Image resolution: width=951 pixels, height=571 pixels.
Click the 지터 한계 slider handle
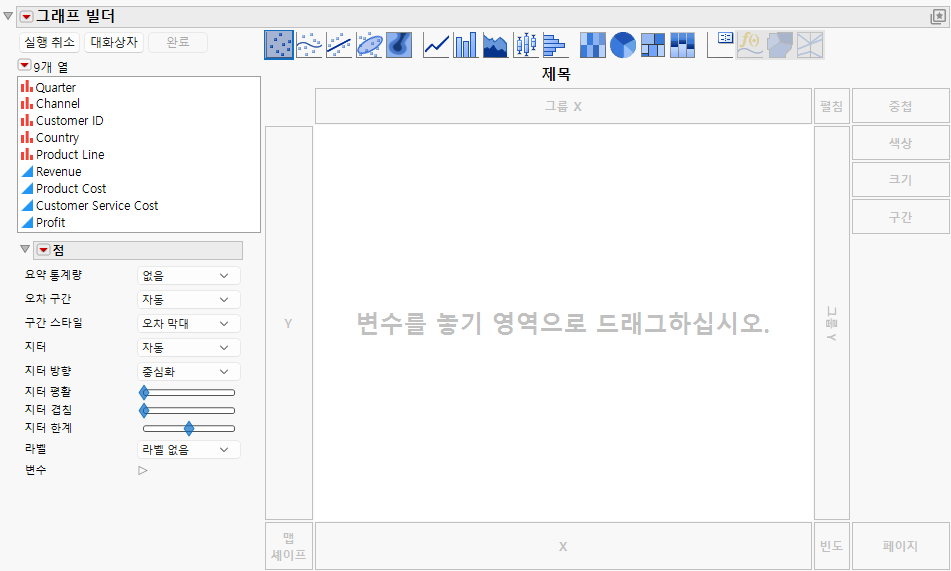coord(189,428)
